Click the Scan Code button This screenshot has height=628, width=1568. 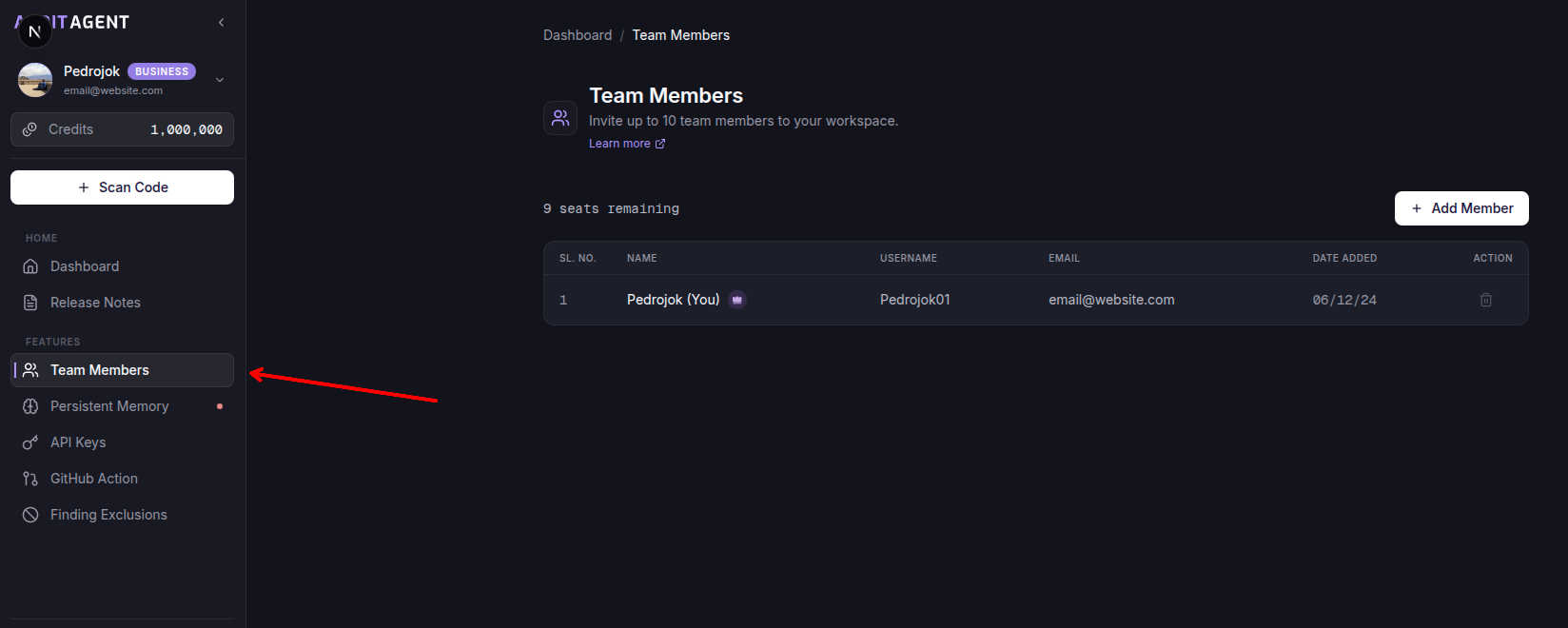122,187
